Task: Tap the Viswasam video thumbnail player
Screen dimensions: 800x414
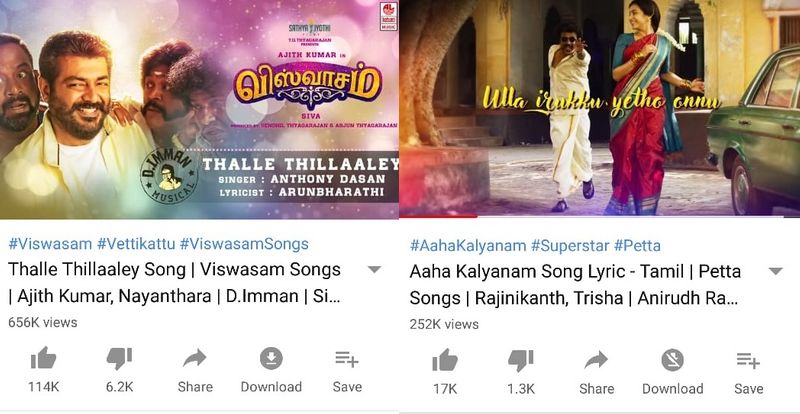Action: (x=199, y=109)
